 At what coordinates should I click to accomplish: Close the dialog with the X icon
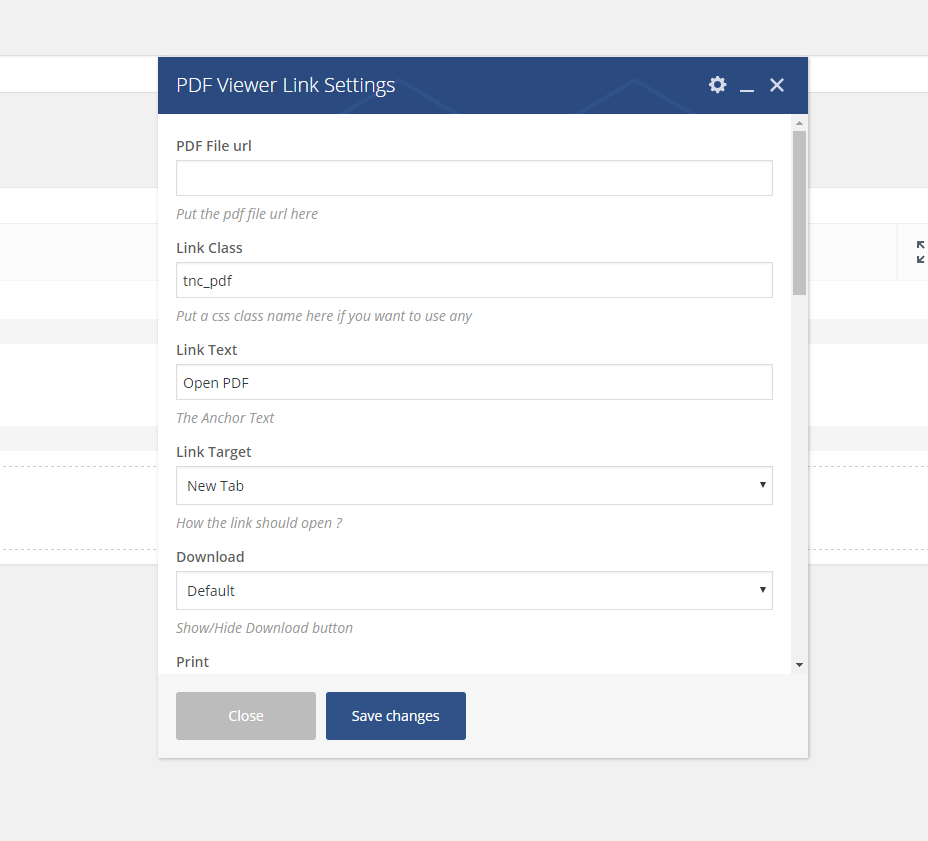pyautogui.click(x=777, y=85)
